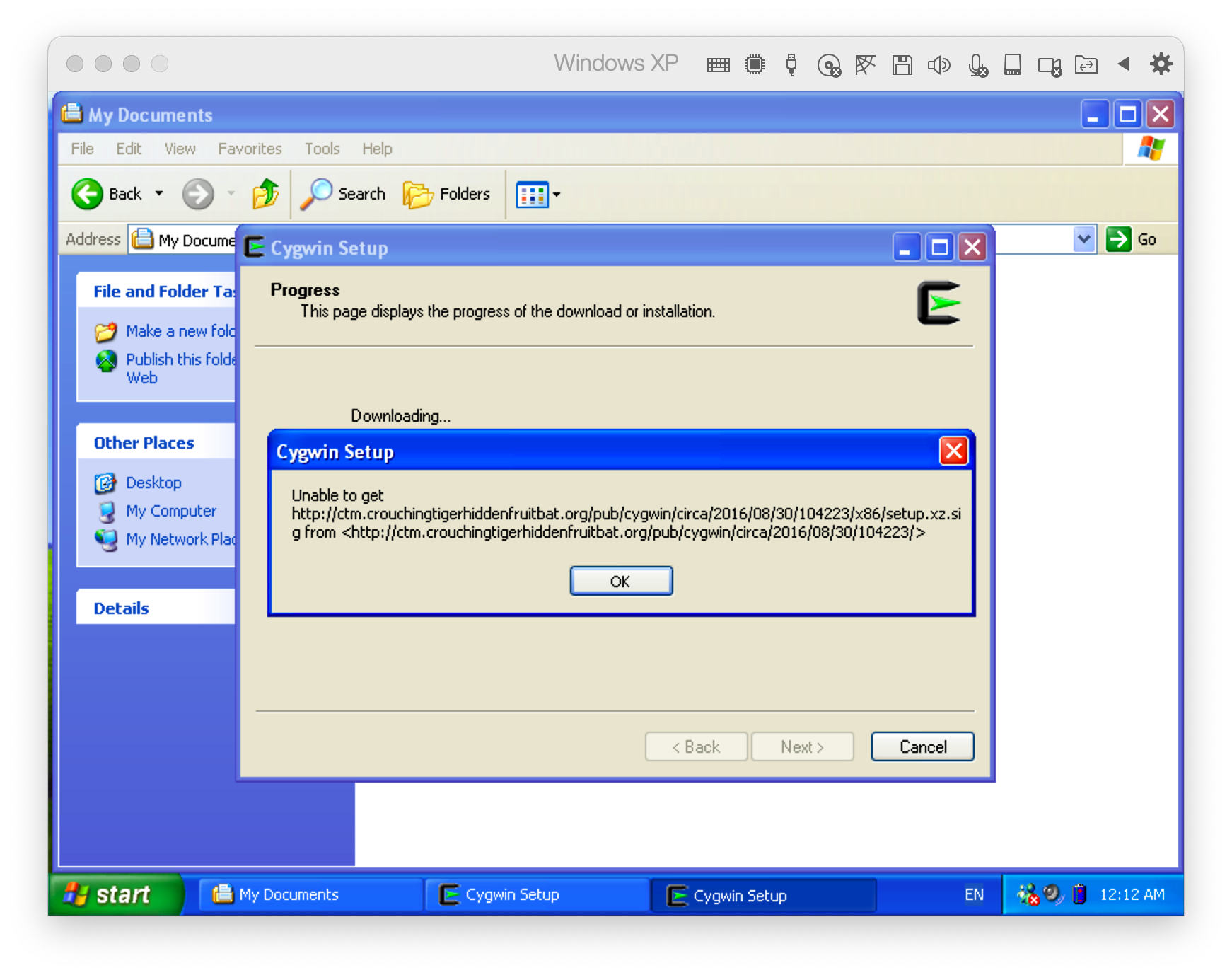The image size is (1232, 975).
Task: Open the VM settings gear icon
Action: click(1160, 64)
